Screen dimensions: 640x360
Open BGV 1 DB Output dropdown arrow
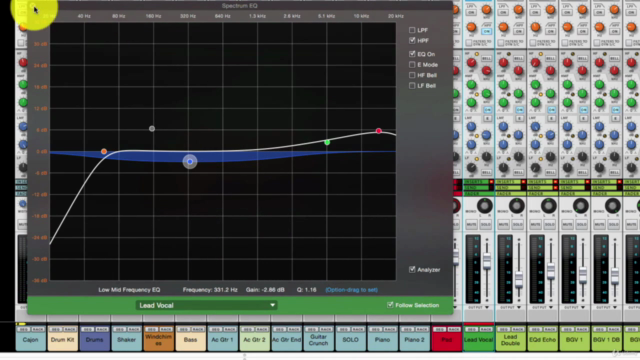click(615, 307)
